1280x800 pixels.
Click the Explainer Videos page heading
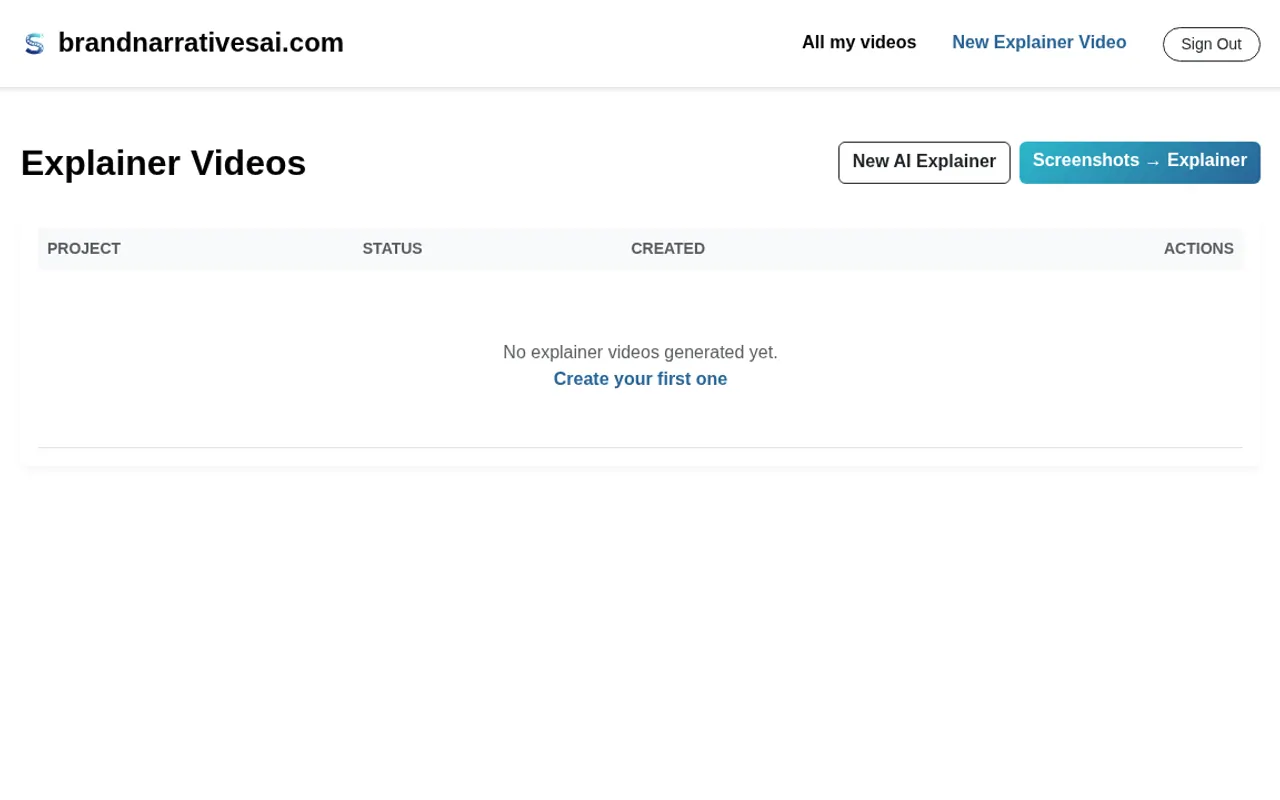163,163
